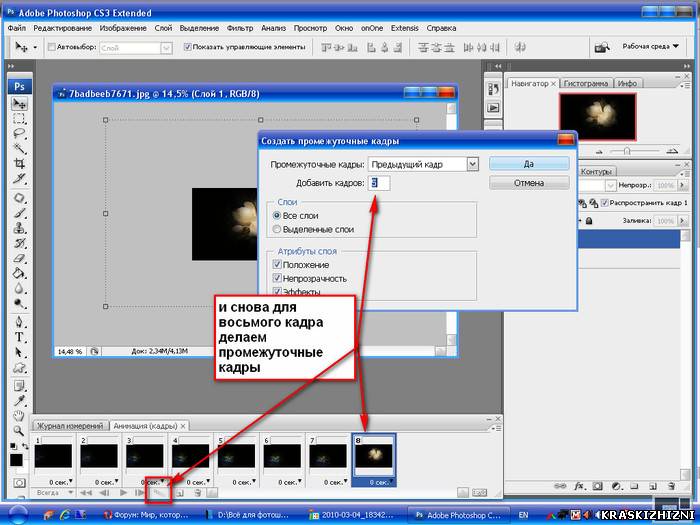The height and width of the screenshot is (525, 700).
Task: Open frame 1 delay time dropdown
Action: point(60,482)
